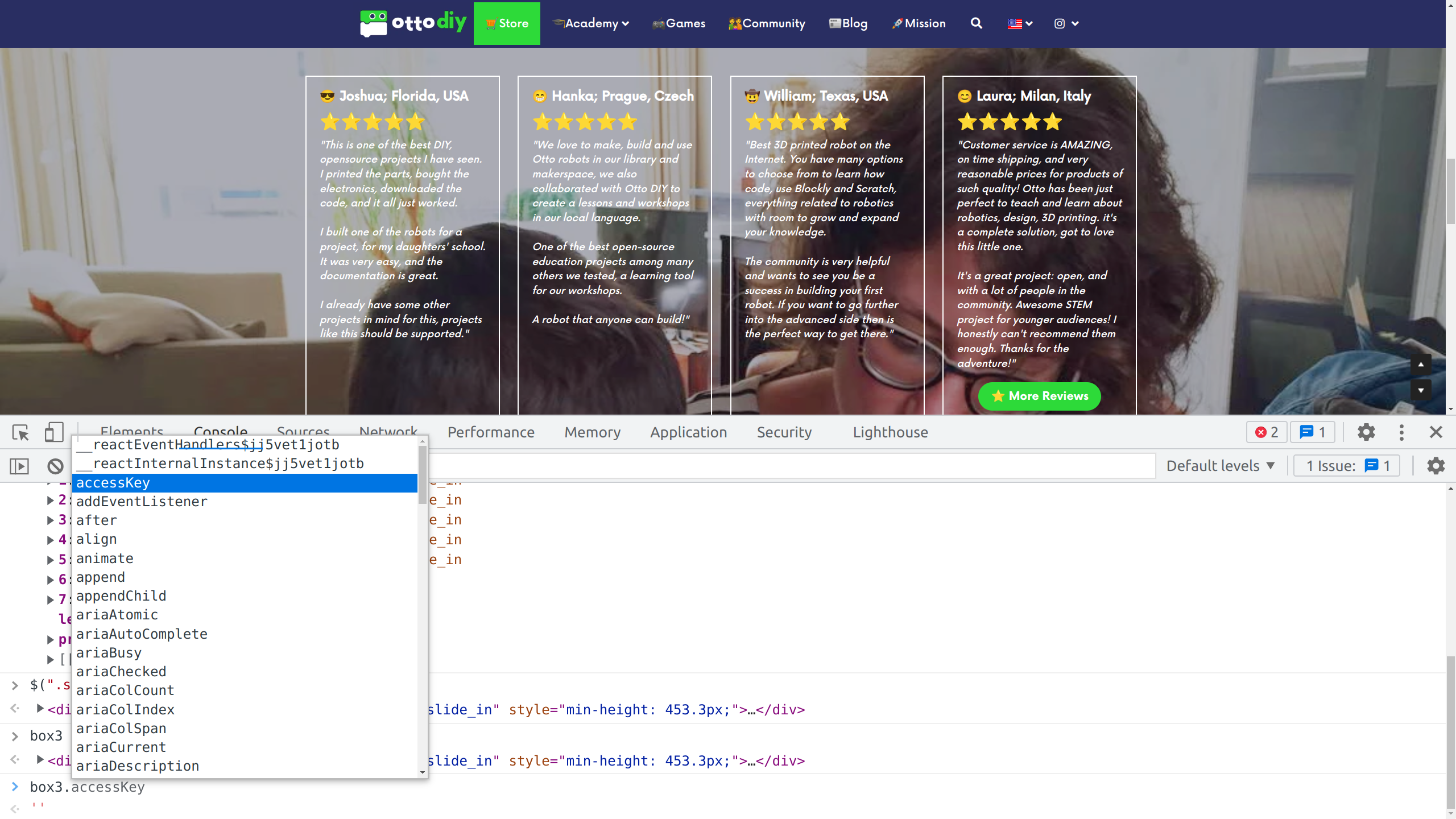
Task: Switch to the Performance tab
Action: (x=491, y=432)
